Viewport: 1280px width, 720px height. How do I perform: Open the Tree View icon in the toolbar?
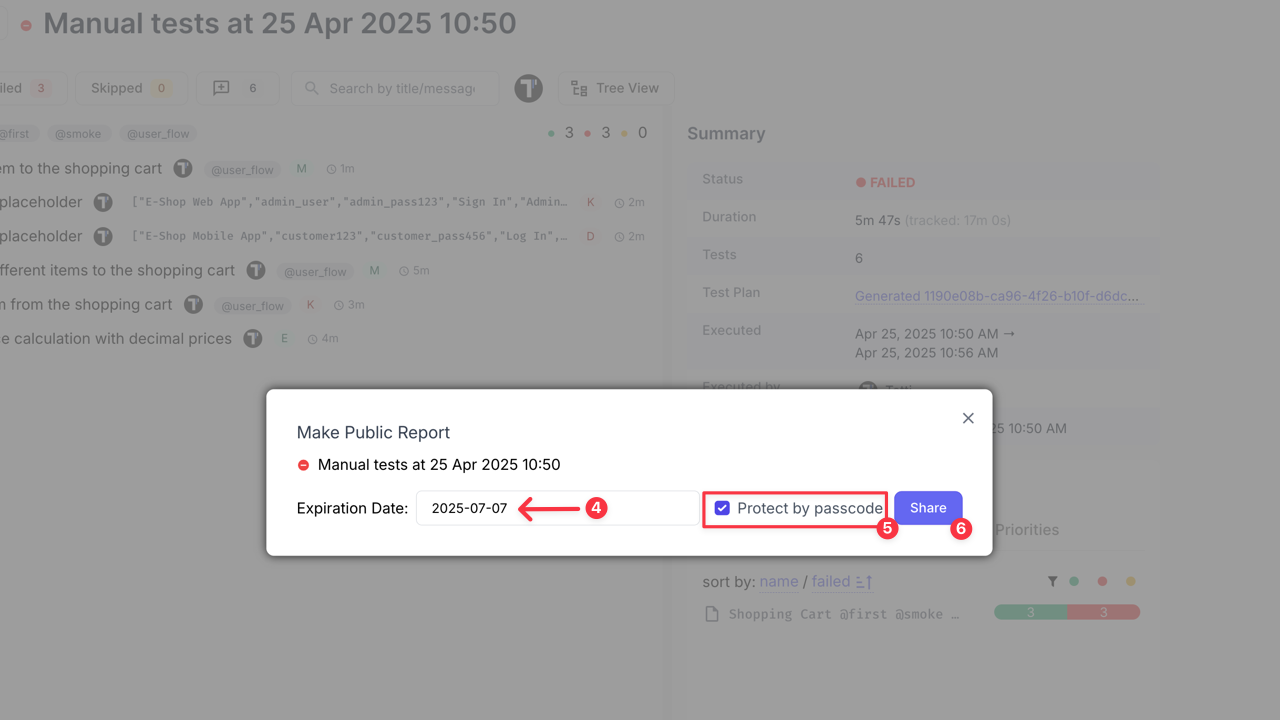pyautogui.click(x=578, y=88)
